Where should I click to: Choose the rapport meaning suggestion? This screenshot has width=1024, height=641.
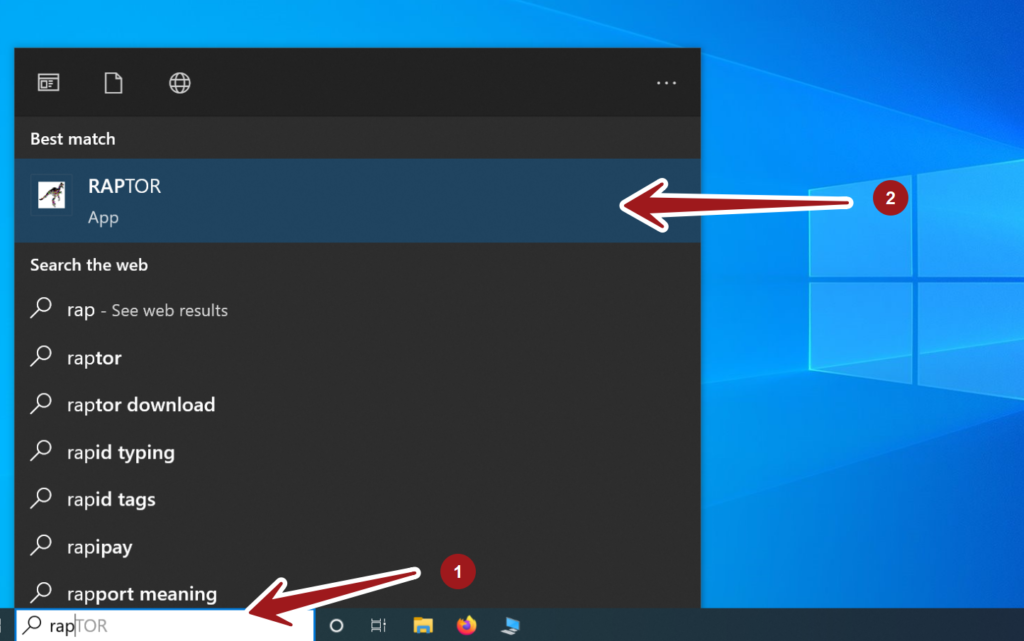pos(140,593)
